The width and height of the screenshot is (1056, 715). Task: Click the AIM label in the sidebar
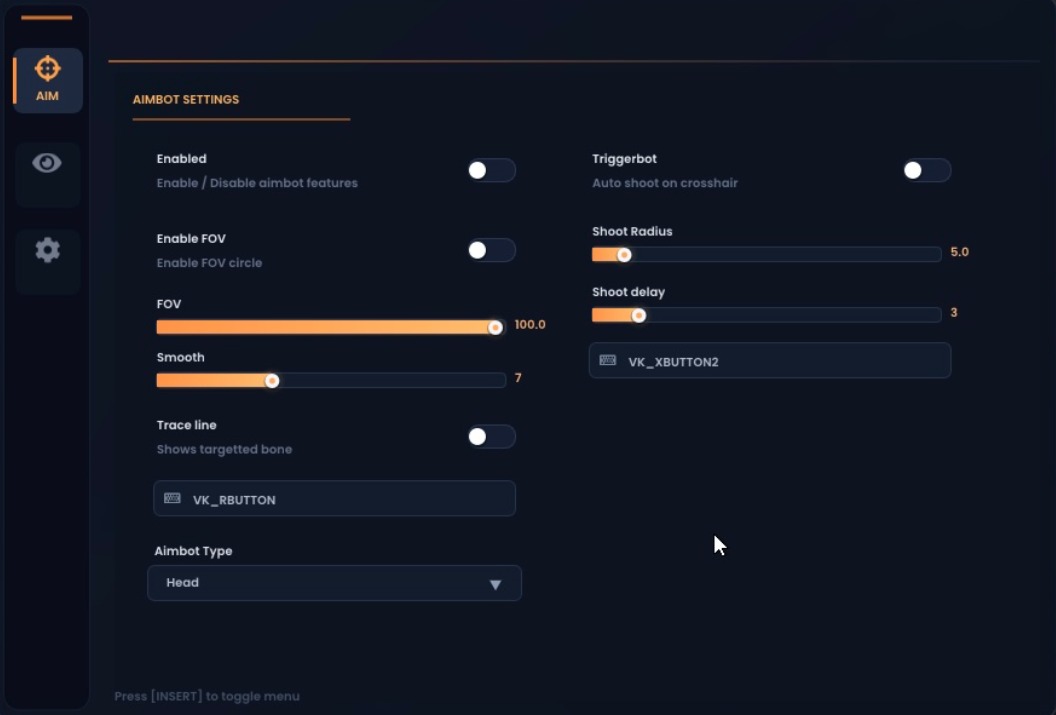click(47, 96)
